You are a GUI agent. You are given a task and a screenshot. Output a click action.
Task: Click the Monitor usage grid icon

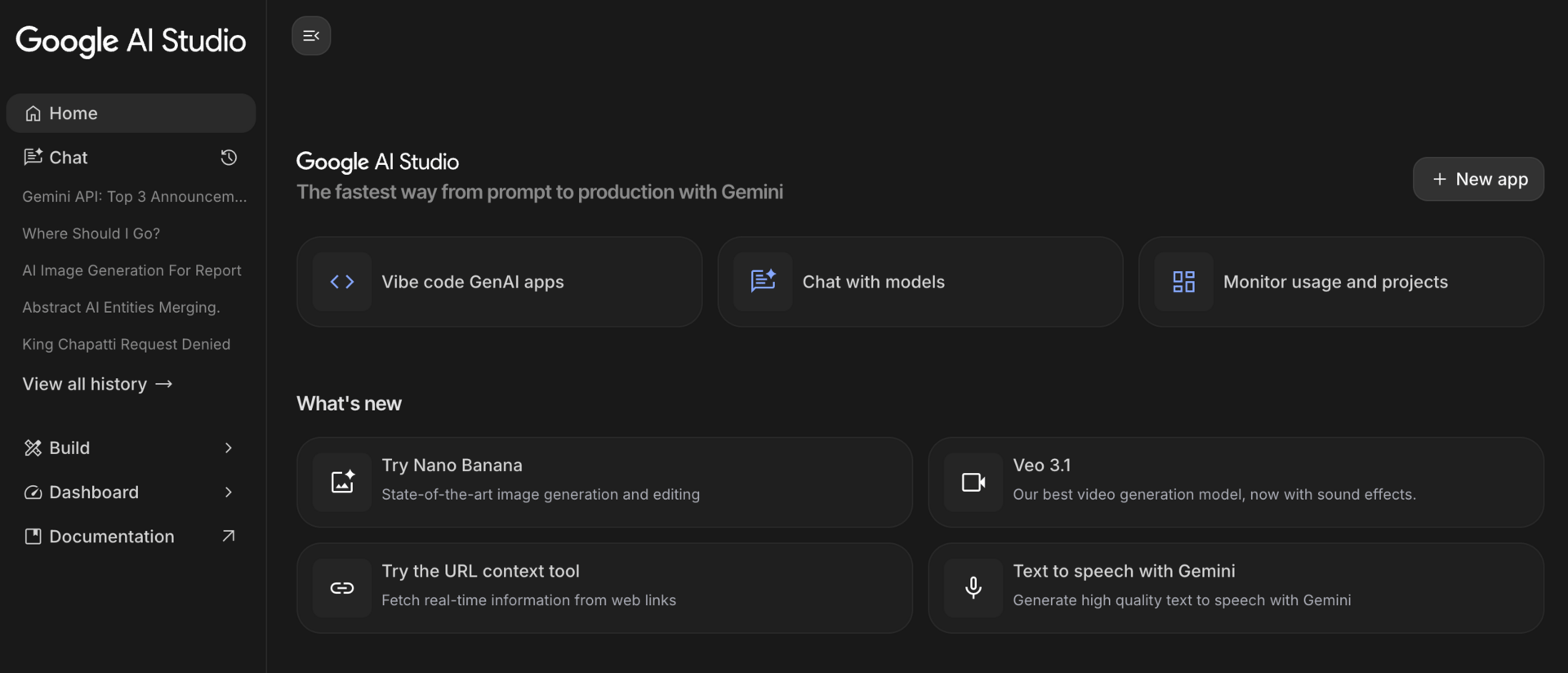coord(1183,282)
